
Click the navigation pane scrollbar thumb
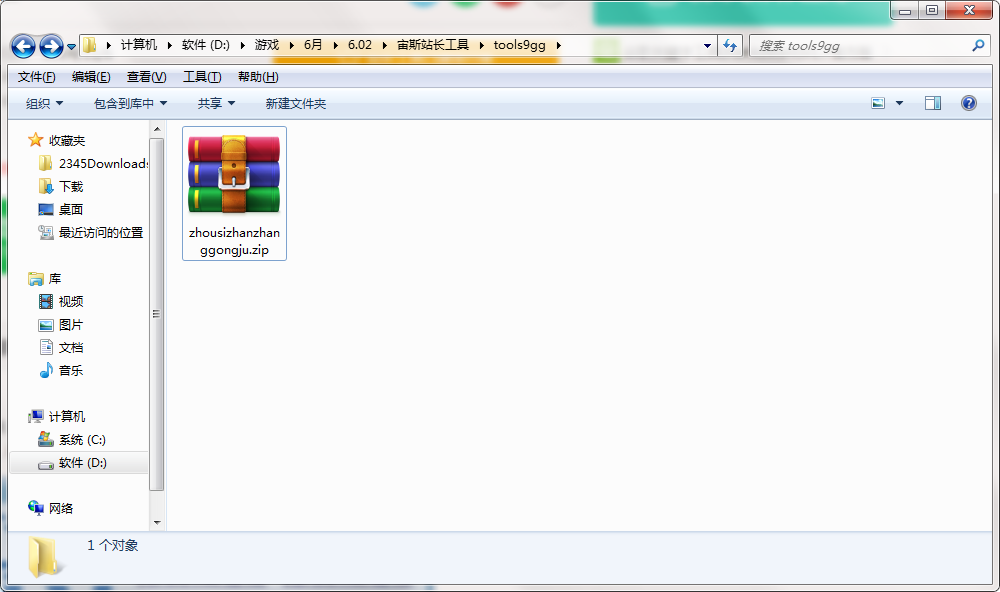[157, 314]
